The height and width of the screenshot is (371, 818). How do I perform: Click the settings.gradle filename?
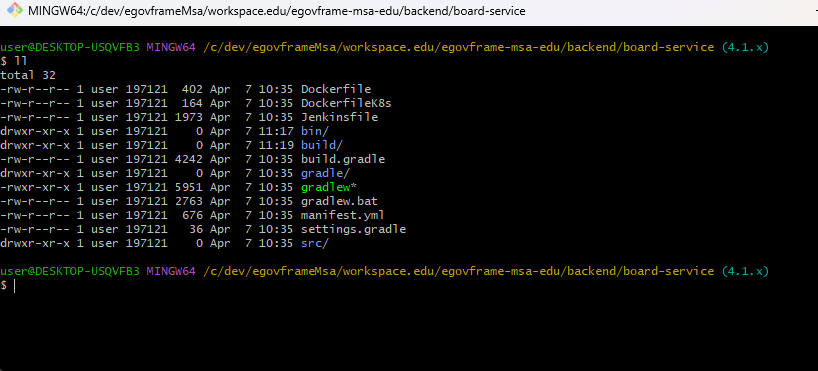(353, 229)
